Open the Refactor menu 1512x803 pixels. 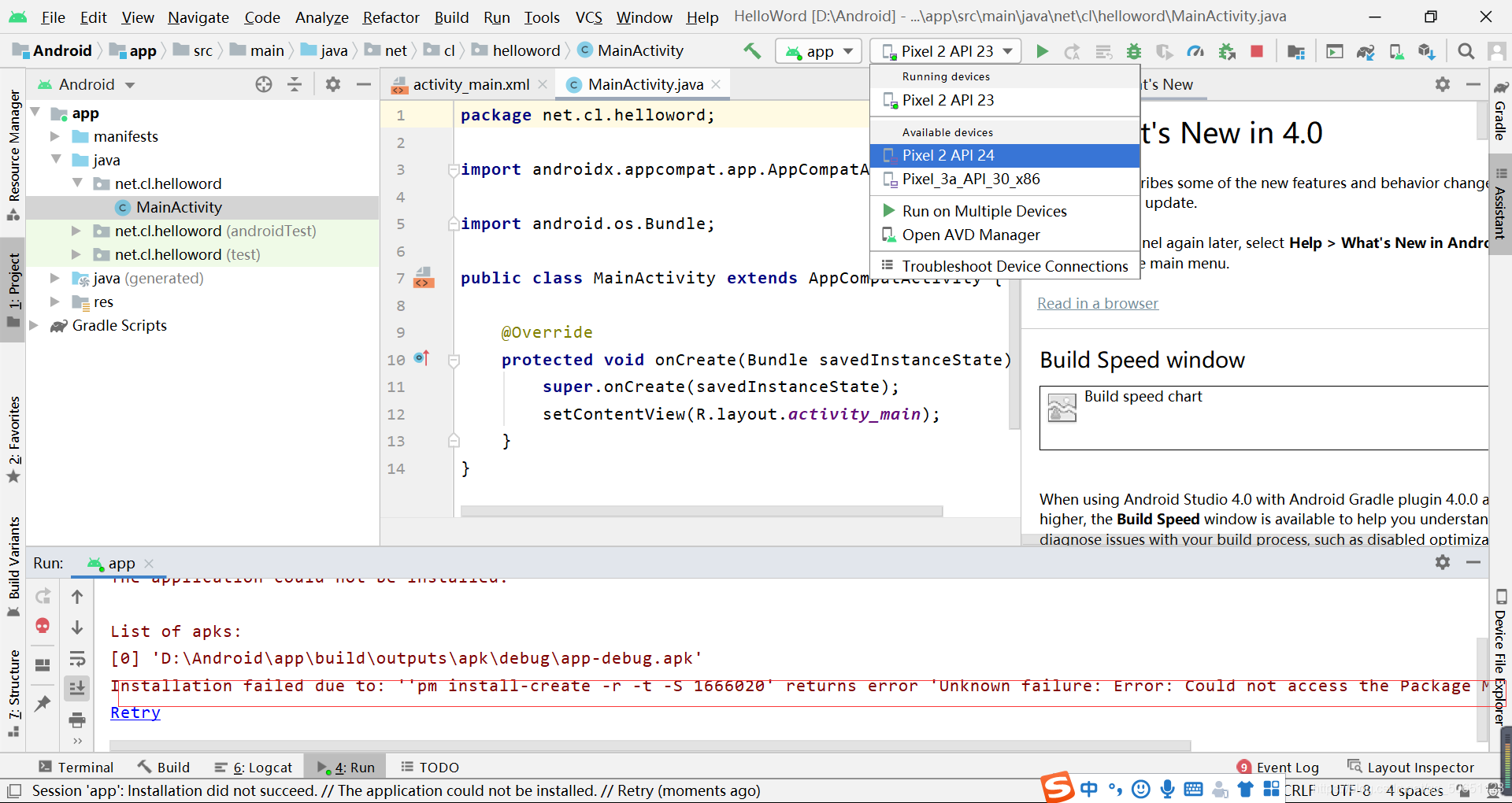click(x=391, y=17)
